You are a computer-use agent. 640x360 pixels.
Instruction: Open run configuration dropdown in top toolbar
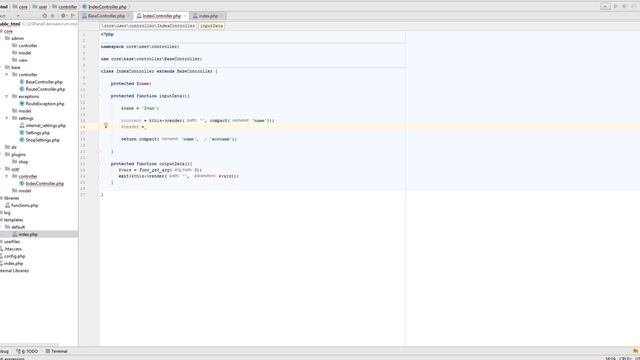[605, 7]
